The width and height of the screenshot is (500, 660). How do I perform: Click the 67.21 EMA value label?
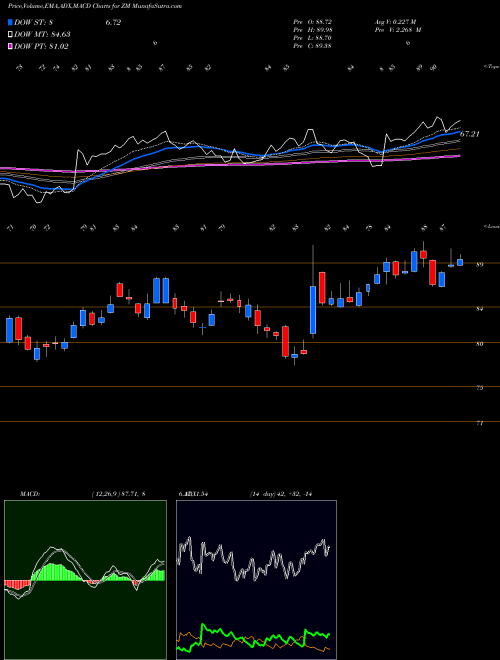click(470, 135)
